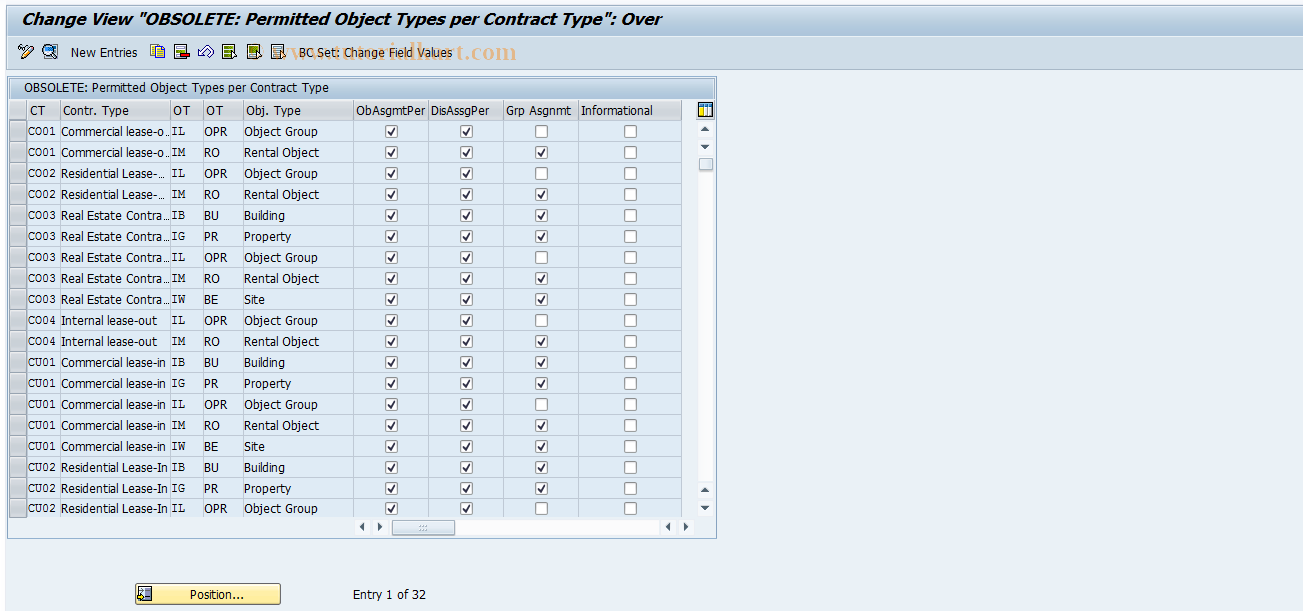Click the Select All icon
1303x611 pixels.
pos(230,52)
